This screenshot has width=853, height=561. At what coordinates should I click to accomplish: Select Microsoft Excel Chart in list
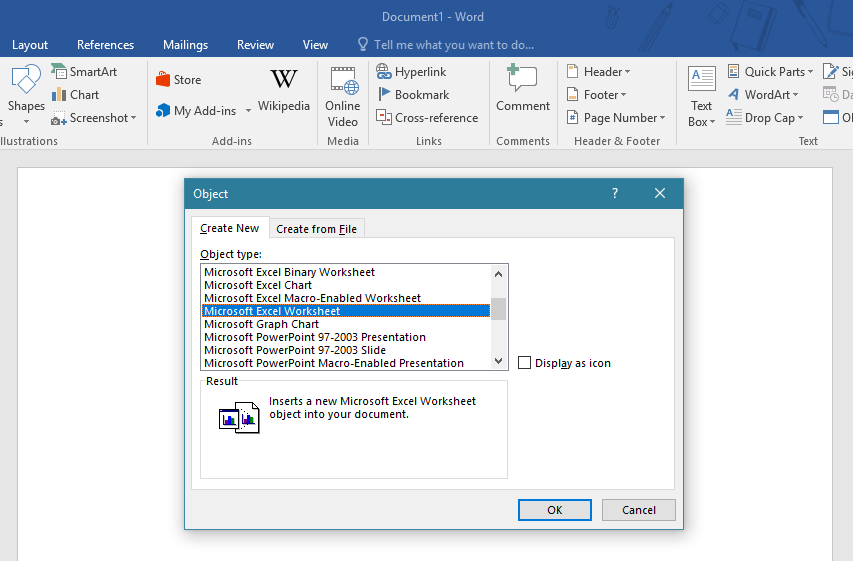point(346,285)
